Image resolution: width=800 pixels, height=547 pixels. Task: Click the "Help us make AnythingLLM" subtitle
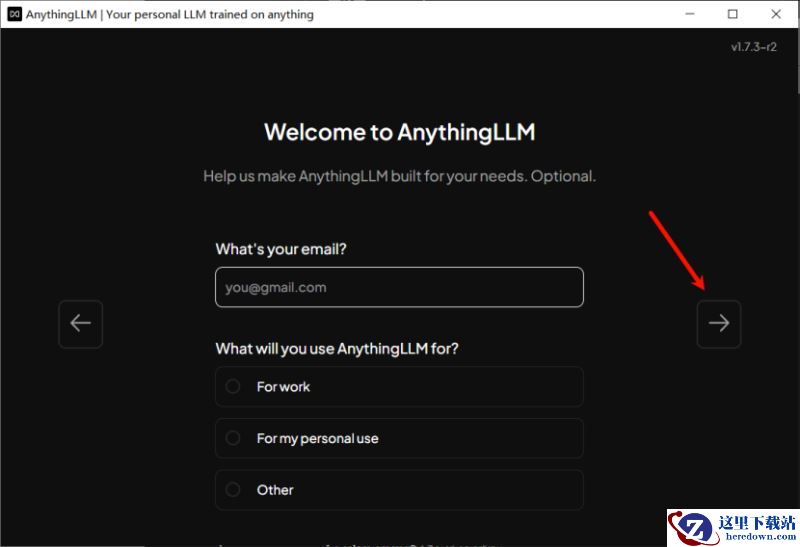pyautogui.click(x=399, y=177)
